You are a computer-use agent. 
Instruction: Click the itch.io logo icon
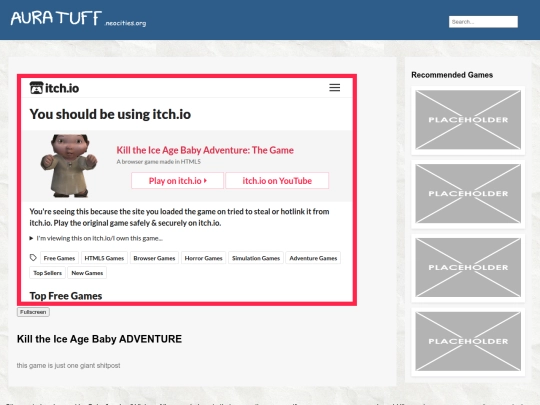point(36,88)
